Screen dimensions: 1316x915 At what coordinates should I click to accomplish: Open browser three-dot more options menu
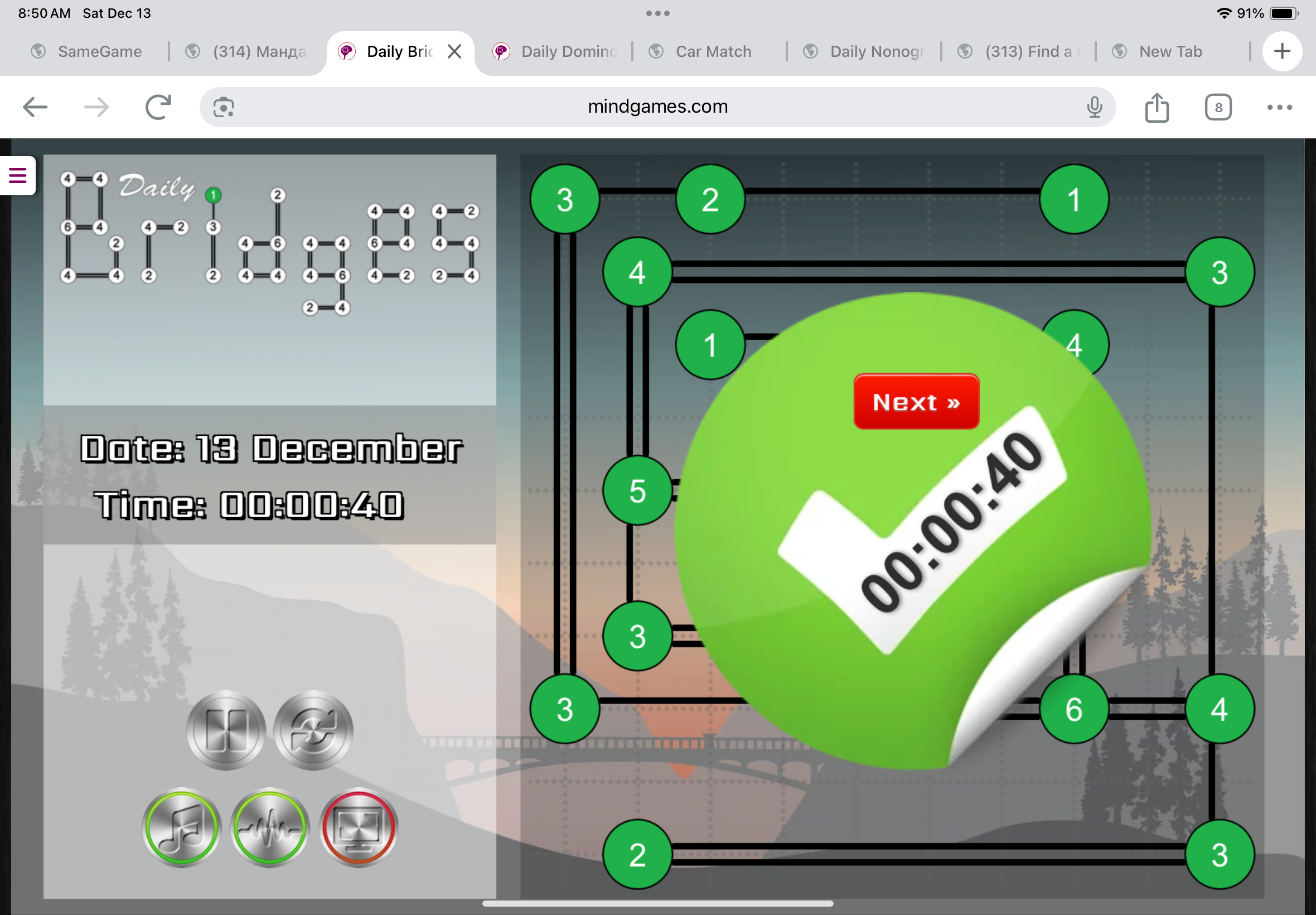click(1279, 107)
